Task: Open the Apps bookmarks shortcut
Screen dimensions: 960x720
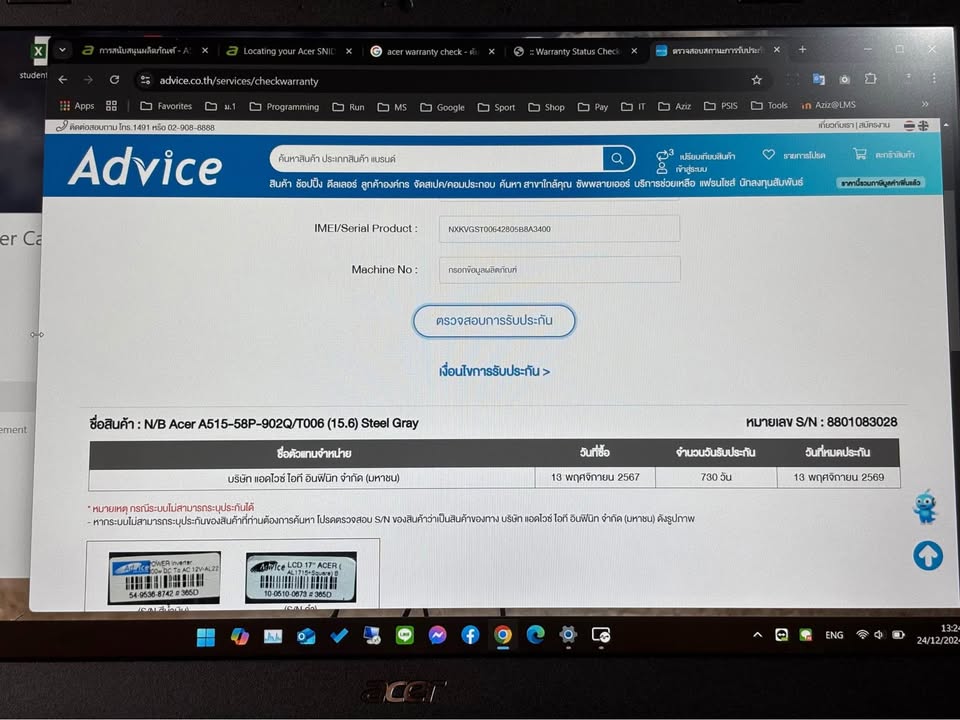Action: [x=77, y=105]
